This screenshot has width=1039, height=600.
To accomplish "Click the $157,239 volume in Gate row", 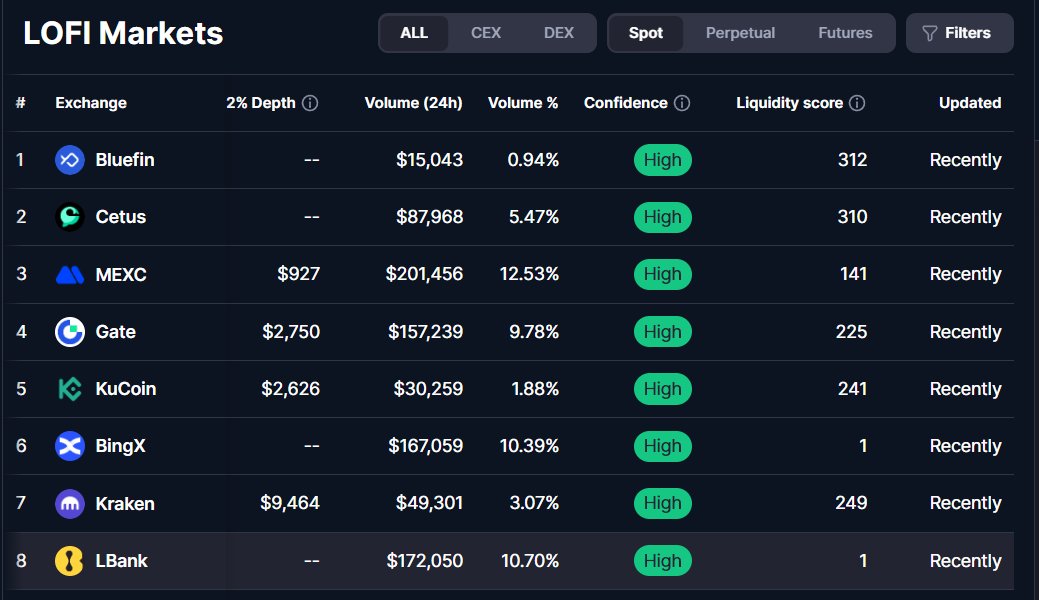I will point(425,331).
